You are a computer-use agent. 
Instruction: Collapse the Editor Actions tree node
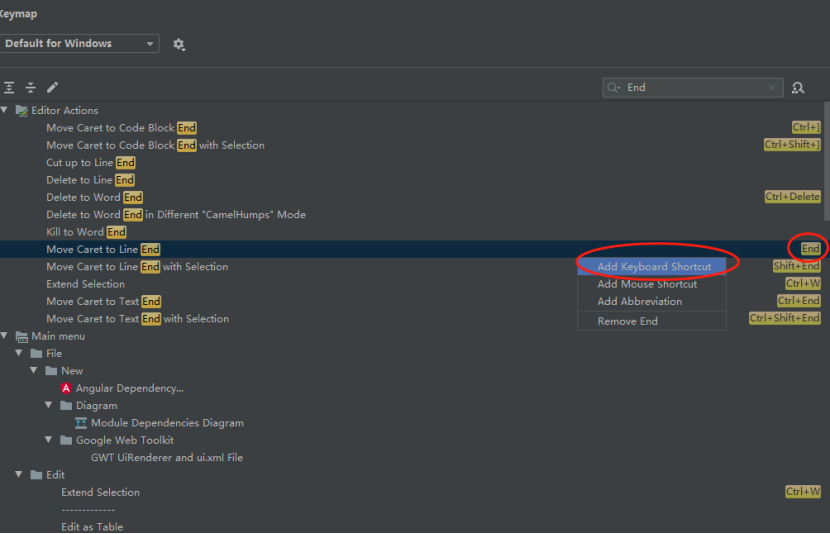coord(4,110)
